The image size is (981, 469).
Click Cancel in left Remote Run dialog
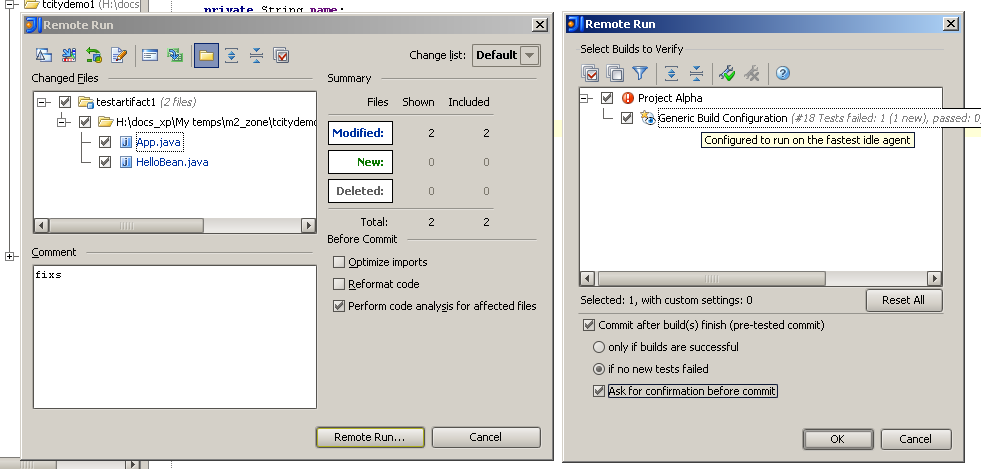point(485,437)
